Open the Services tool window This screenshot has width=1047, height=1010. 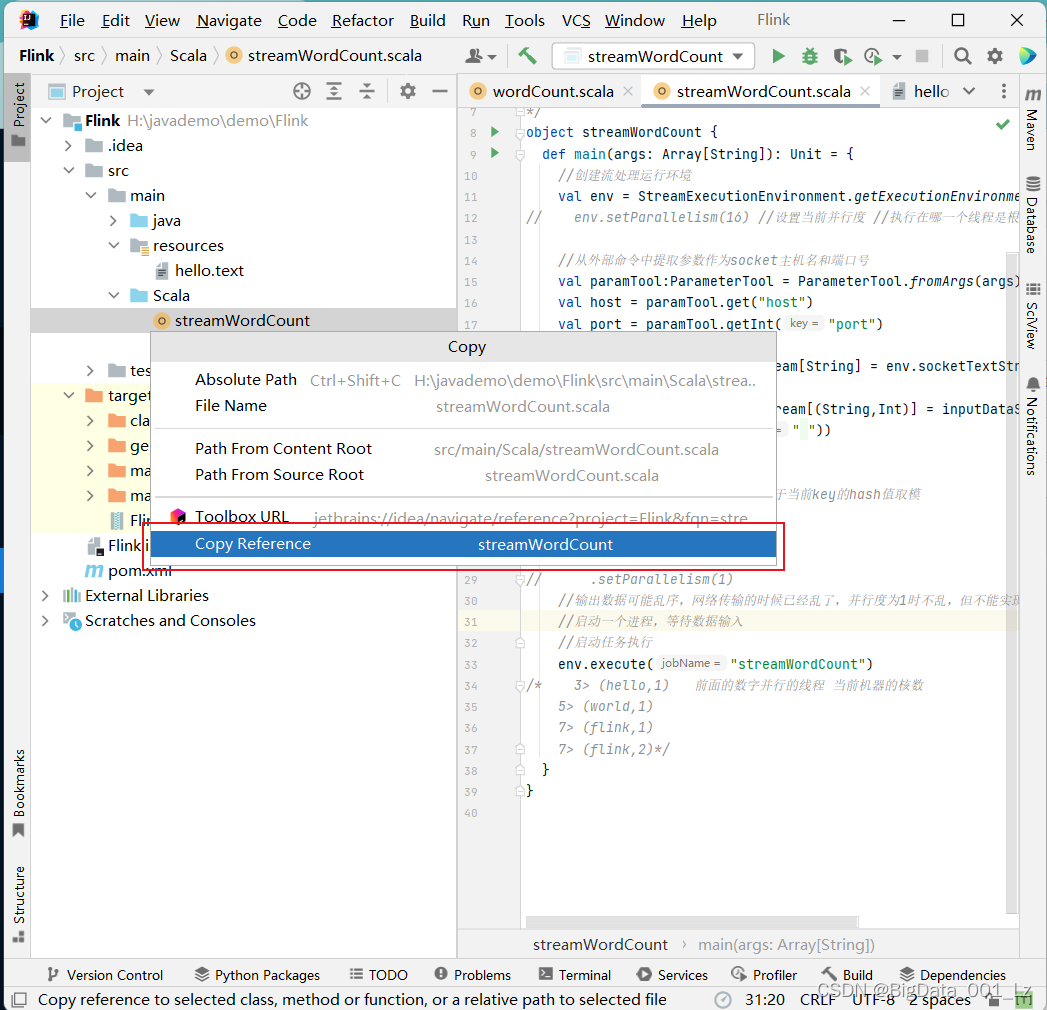point(672,975)
